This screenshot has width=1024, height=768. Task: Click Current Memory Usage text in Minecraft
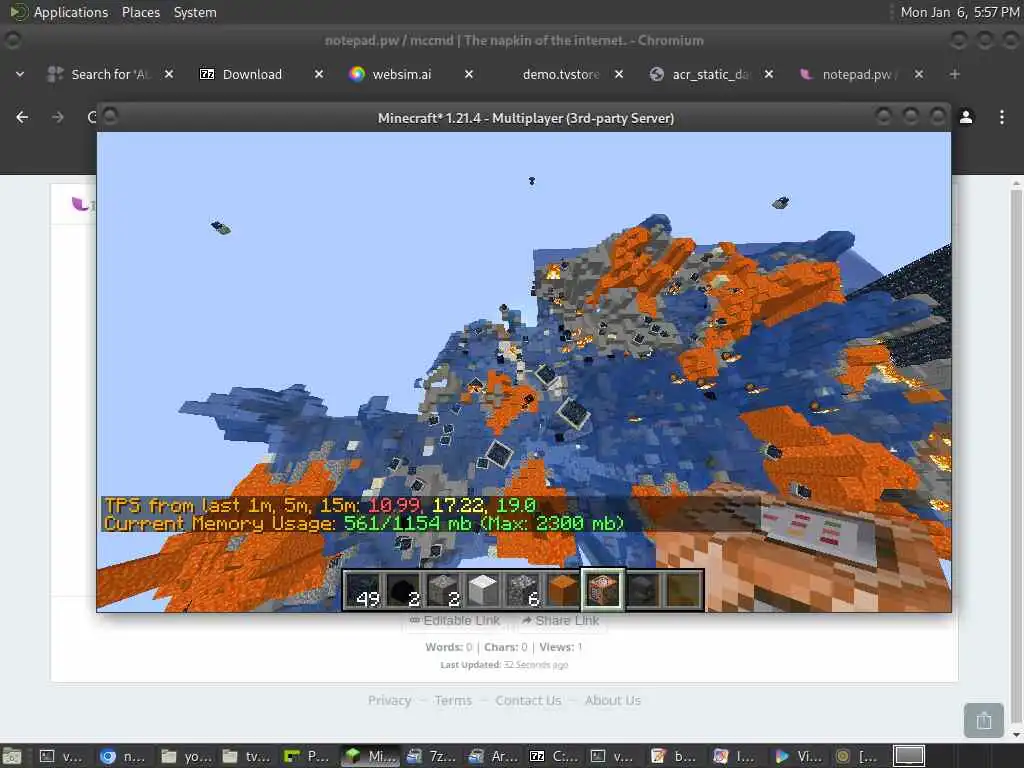364,524
